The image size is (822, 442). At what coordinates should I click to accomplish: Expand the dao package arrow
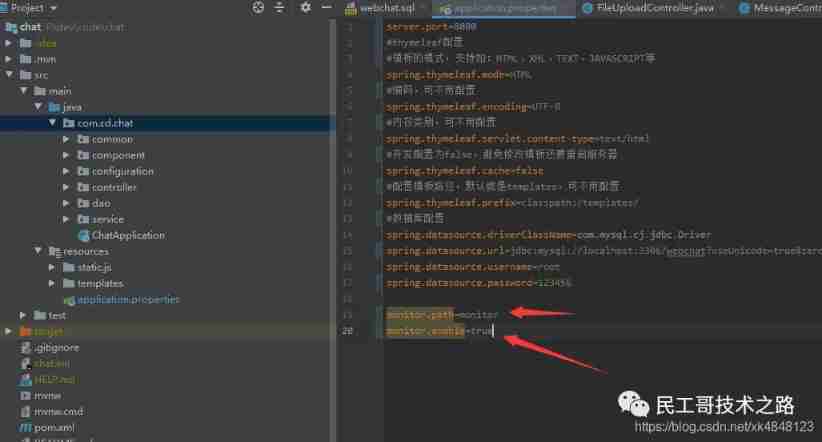tap(66, 203)
